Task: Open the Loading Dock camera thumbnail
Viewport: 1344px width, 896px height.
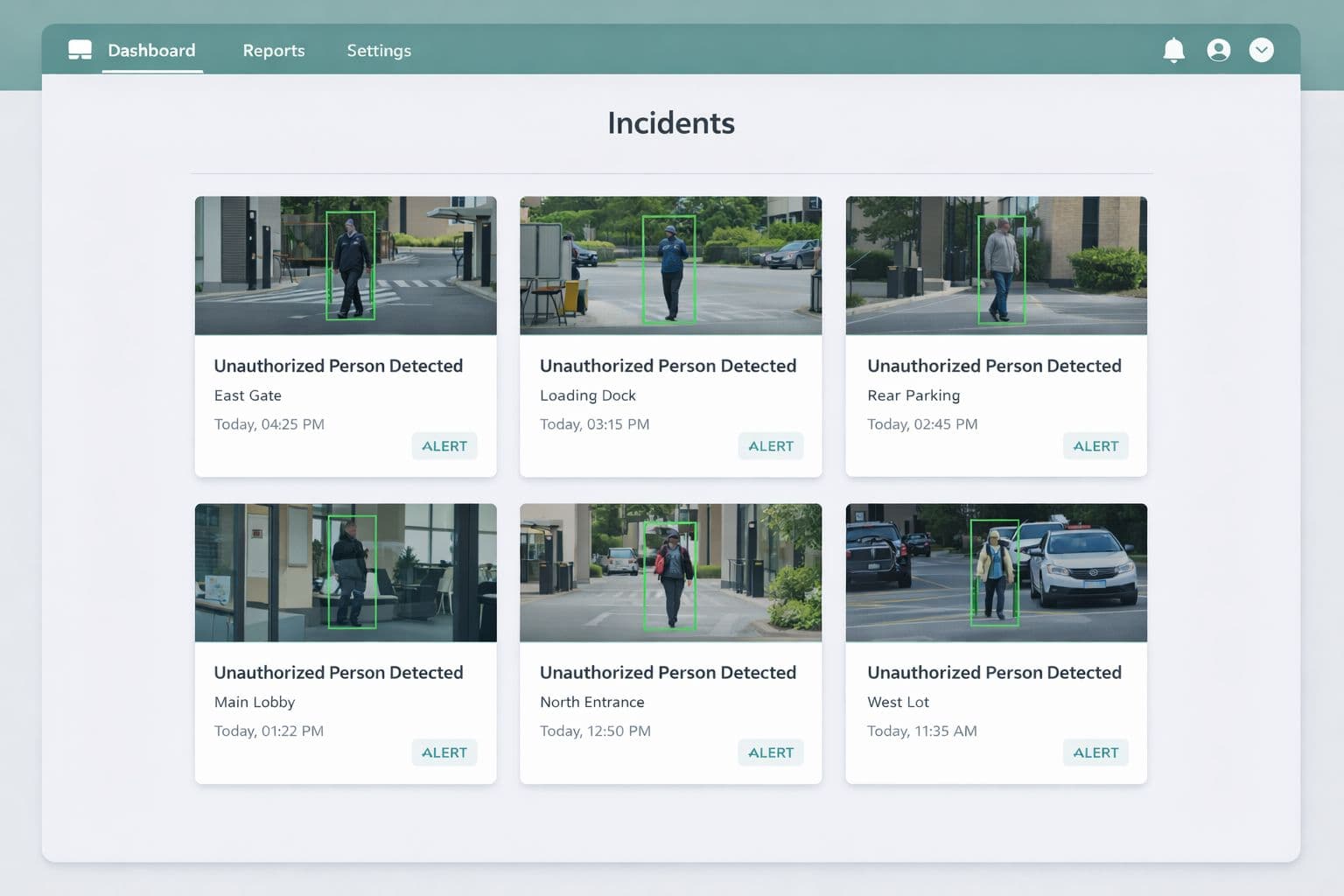Action: point(670,265)
